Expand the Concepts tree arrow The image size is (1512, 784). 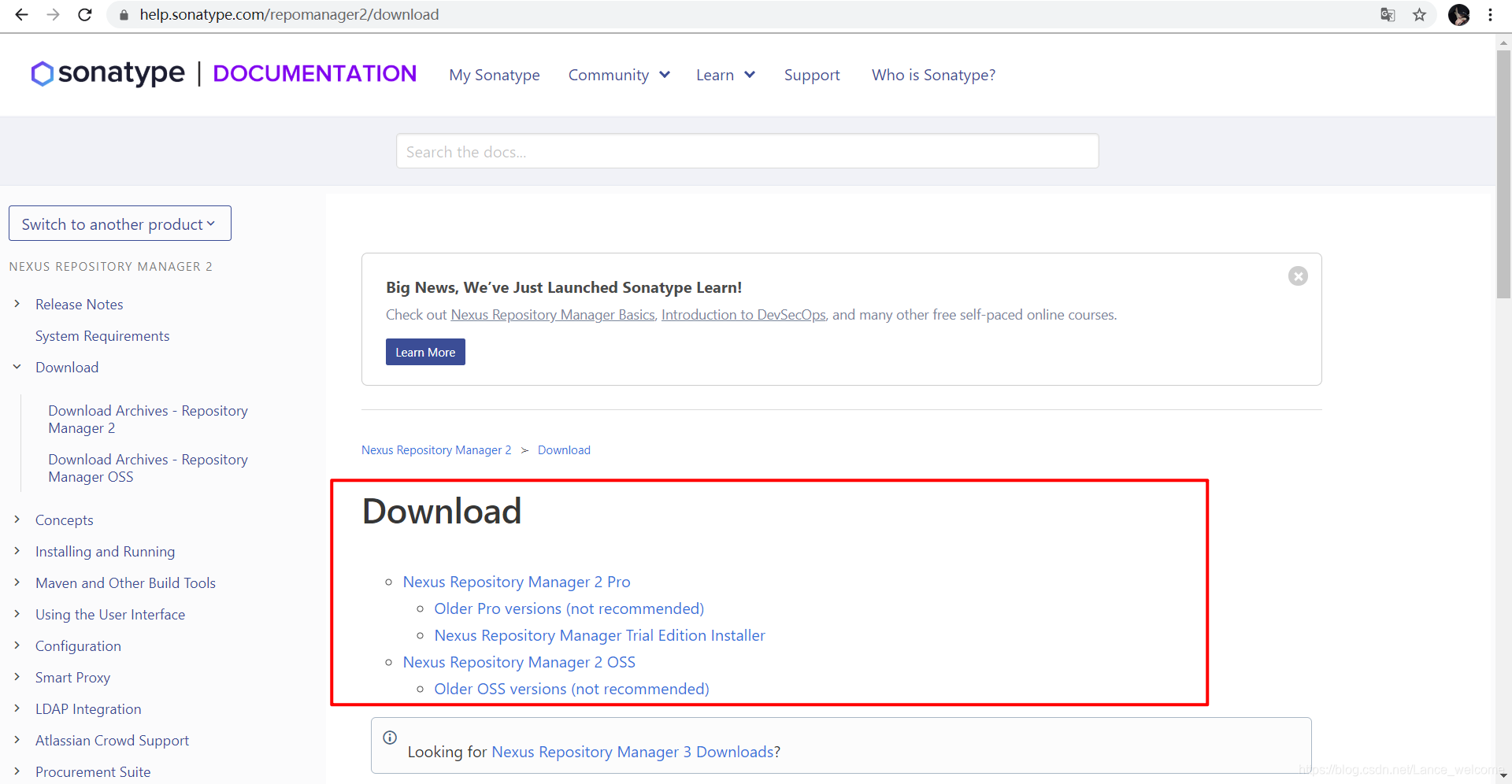17,520
